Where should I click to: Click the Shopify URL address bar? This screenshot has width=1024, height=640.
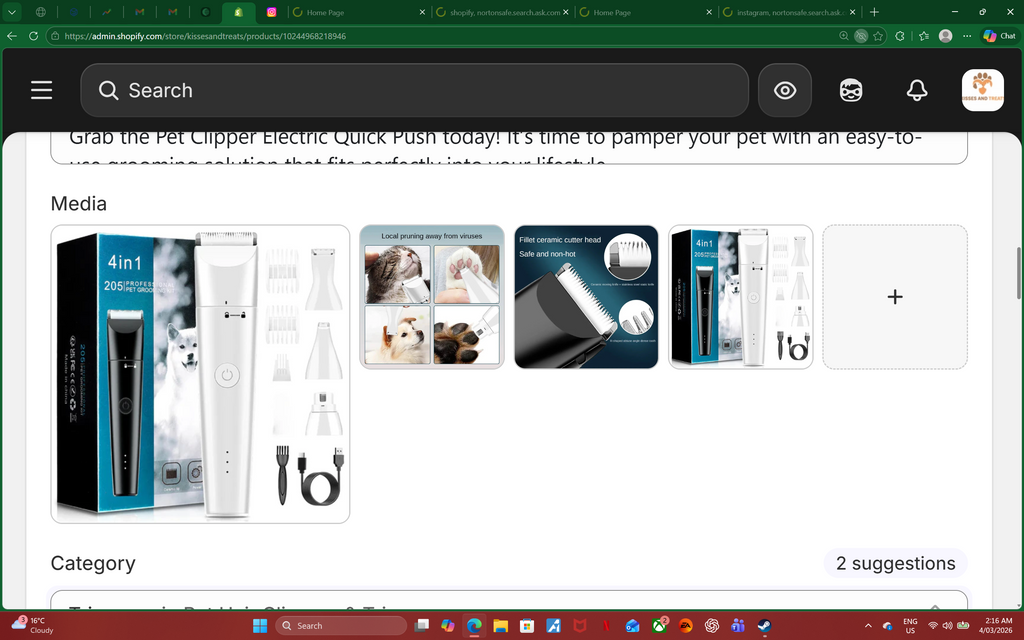(444, 36)
